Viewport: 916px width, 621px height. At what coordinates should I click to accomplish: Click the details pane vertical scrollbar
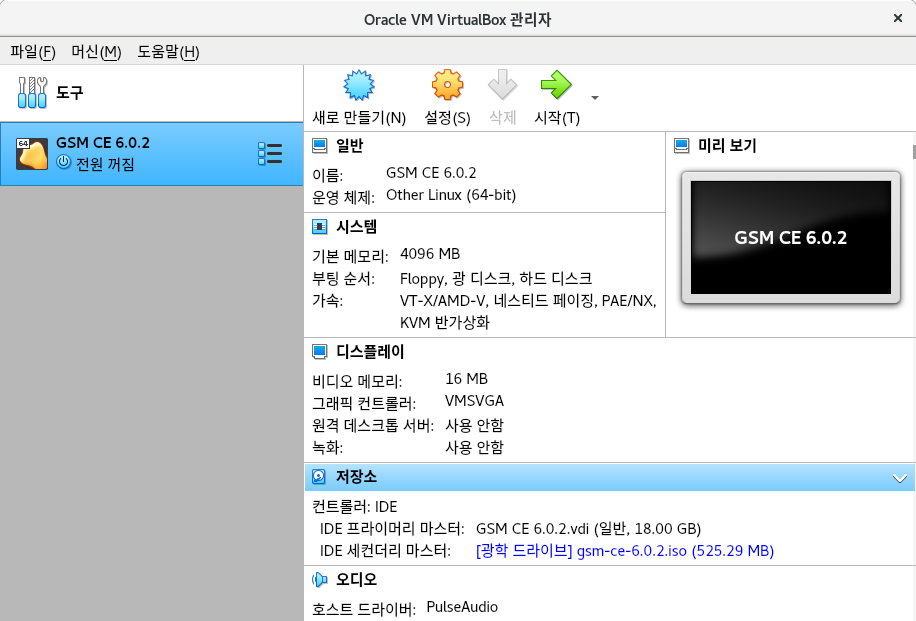(913, 152)
